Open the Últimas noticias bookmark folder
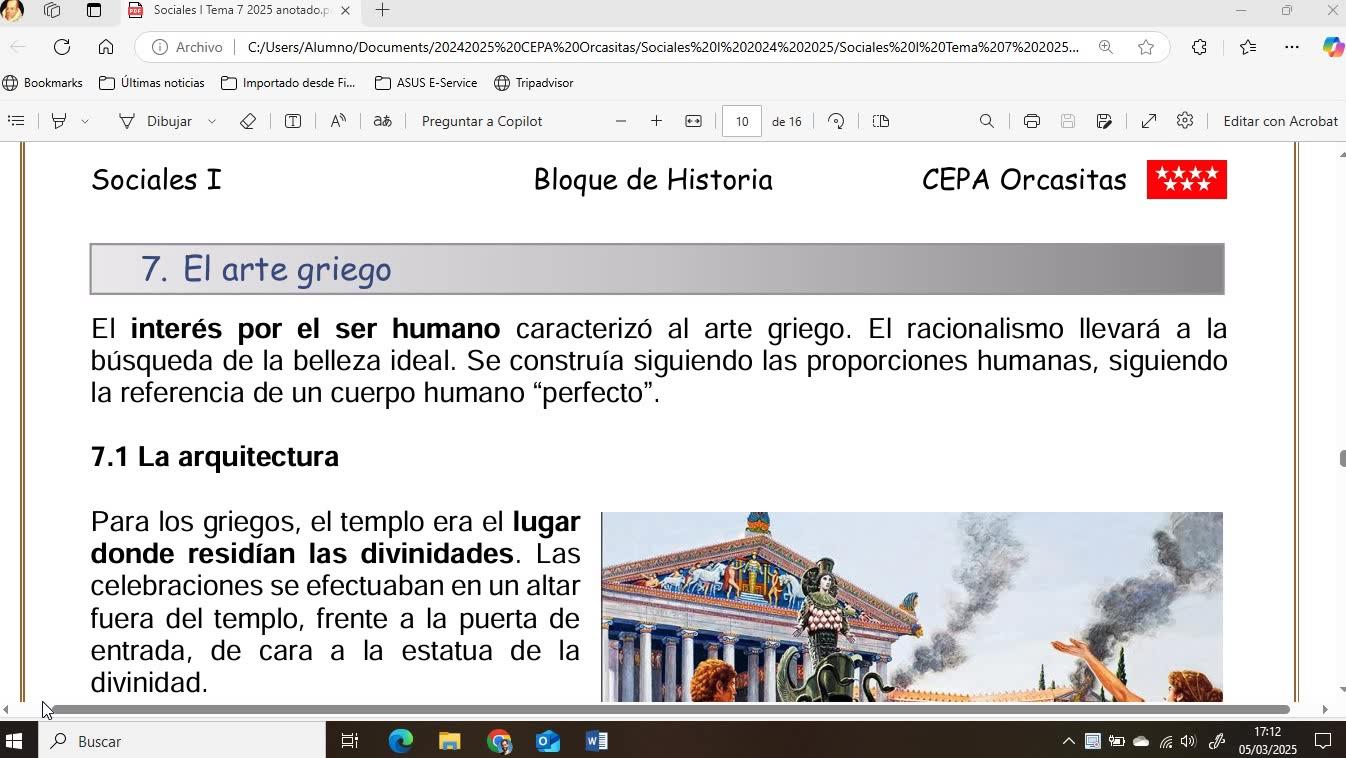Viewport: 1346px width, 758px height. (152, 83)
